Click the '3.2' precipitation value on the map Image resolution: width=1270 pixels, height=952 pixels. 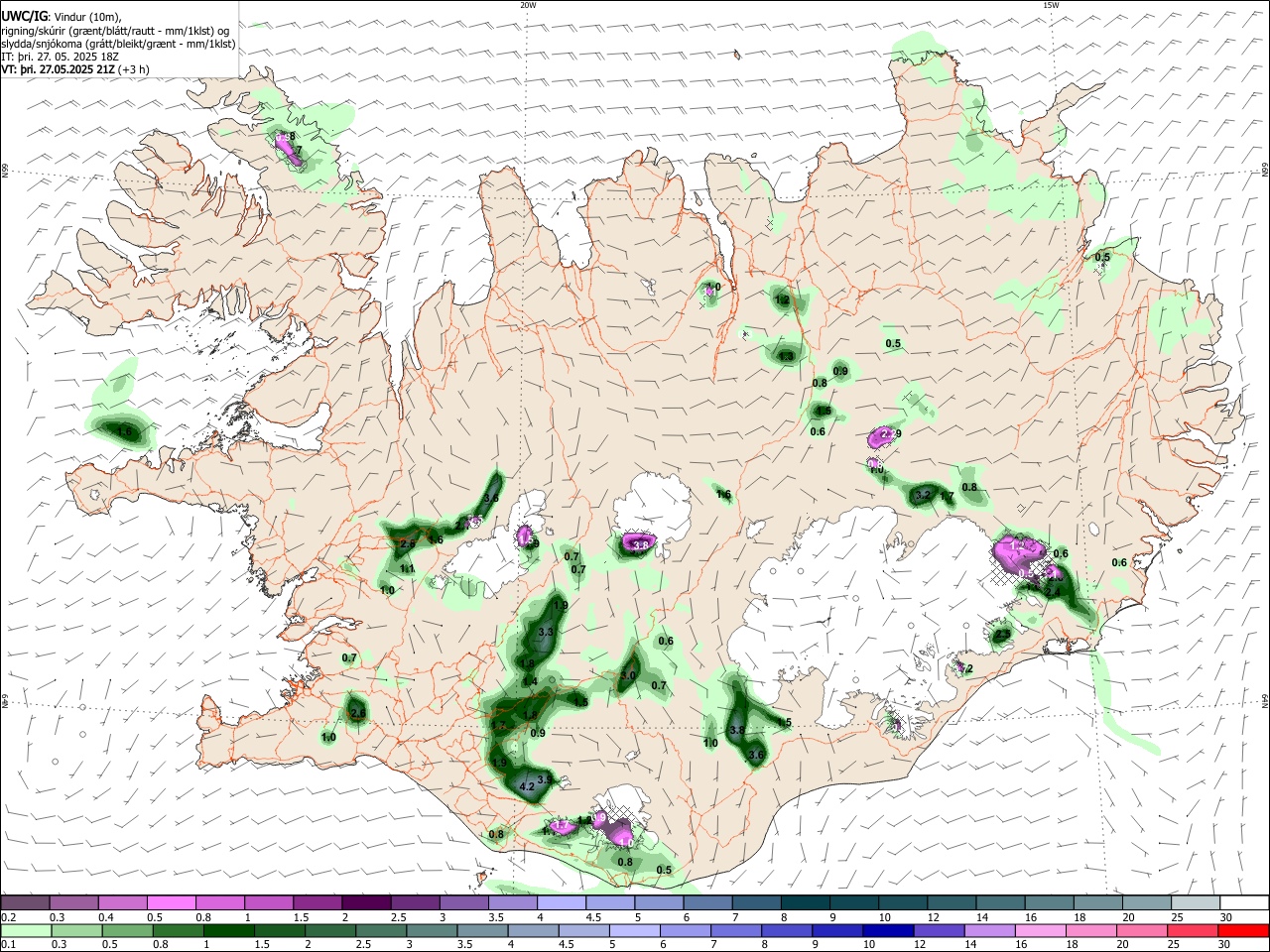[923, 495]
